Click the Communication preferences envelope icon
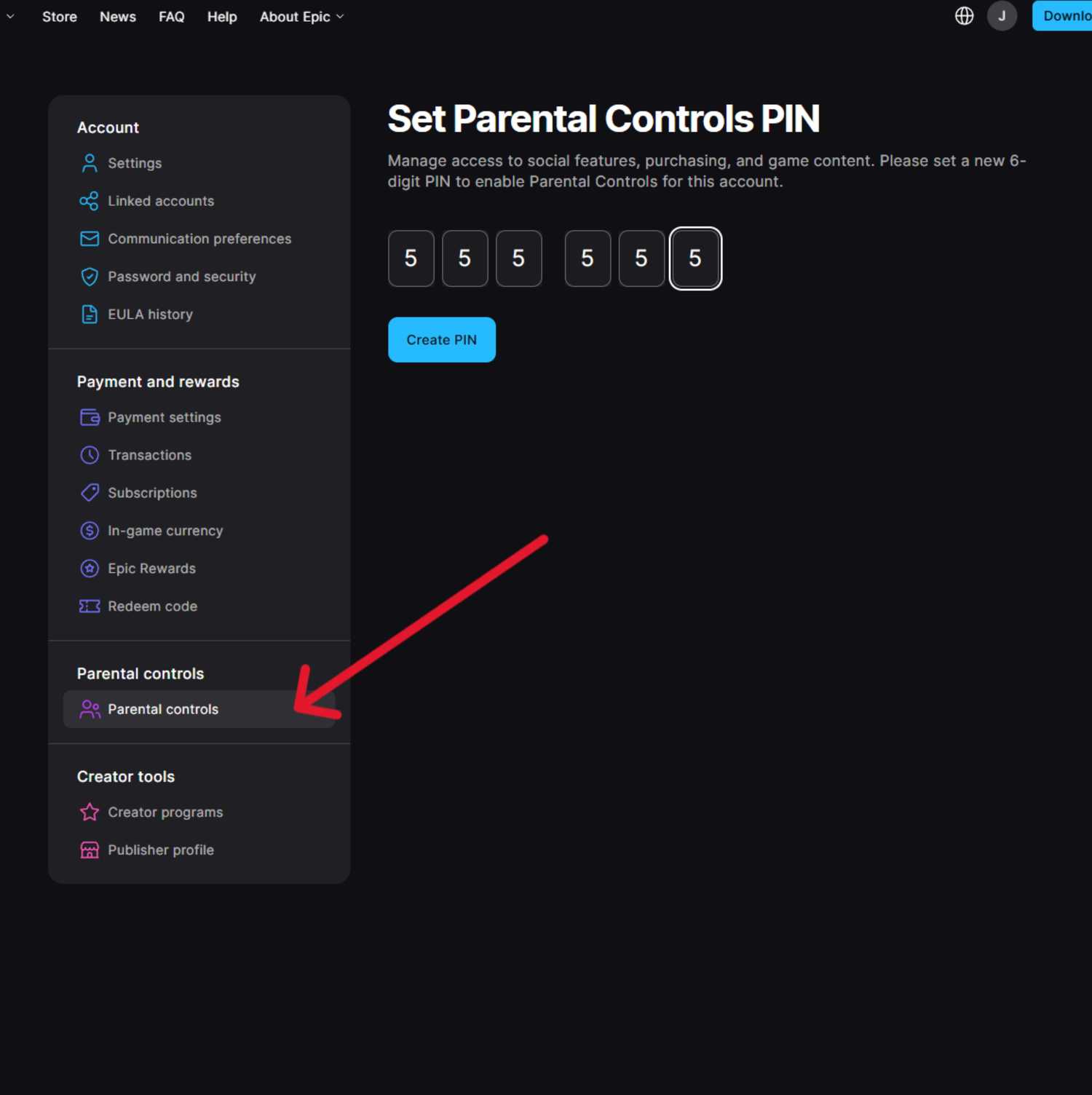The width and height of the screenshot is (1092, 1095). coord(89,238)
